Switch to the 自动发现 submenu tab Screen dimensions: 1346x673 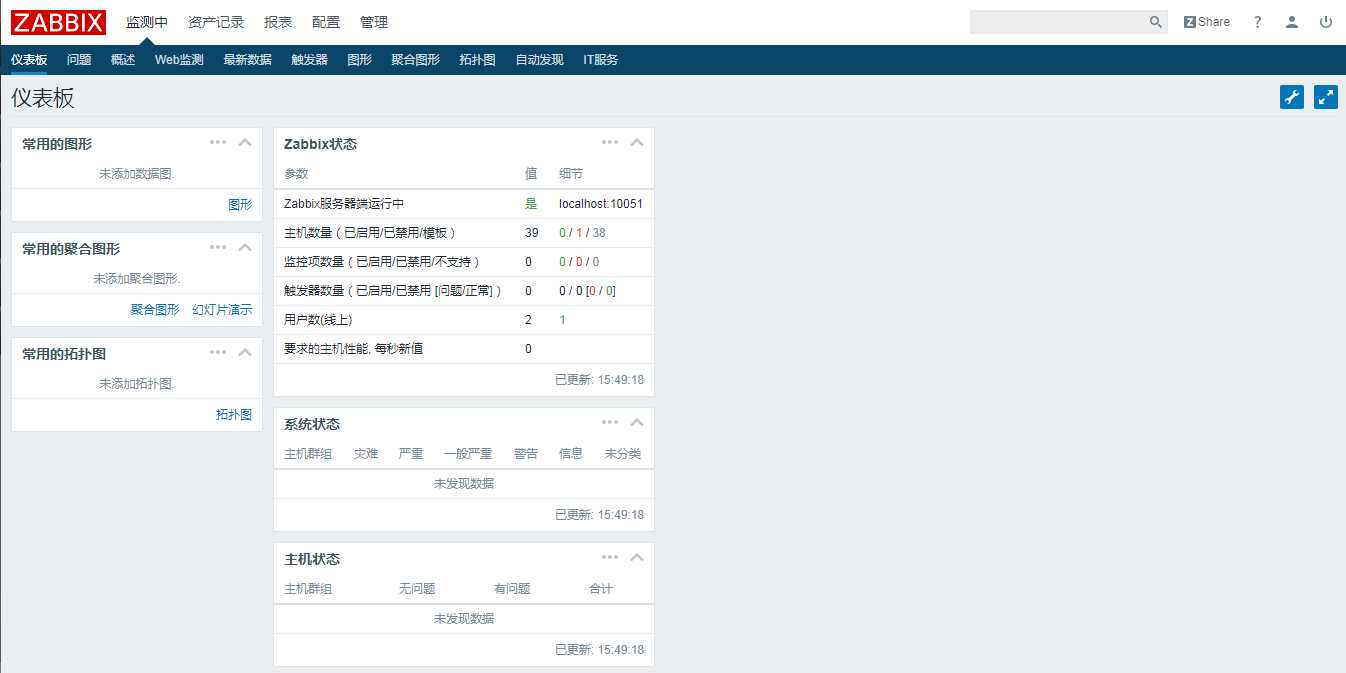[x=539, y=60]
